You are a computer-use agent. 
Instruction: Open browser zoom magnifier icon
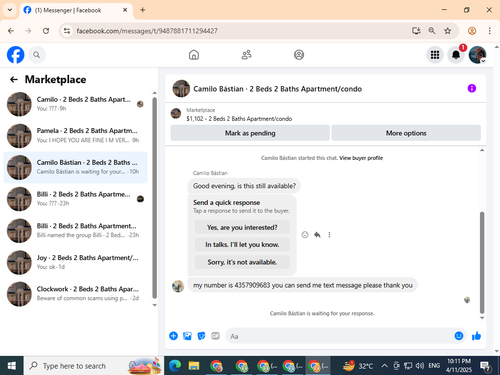tap(432, 31)
